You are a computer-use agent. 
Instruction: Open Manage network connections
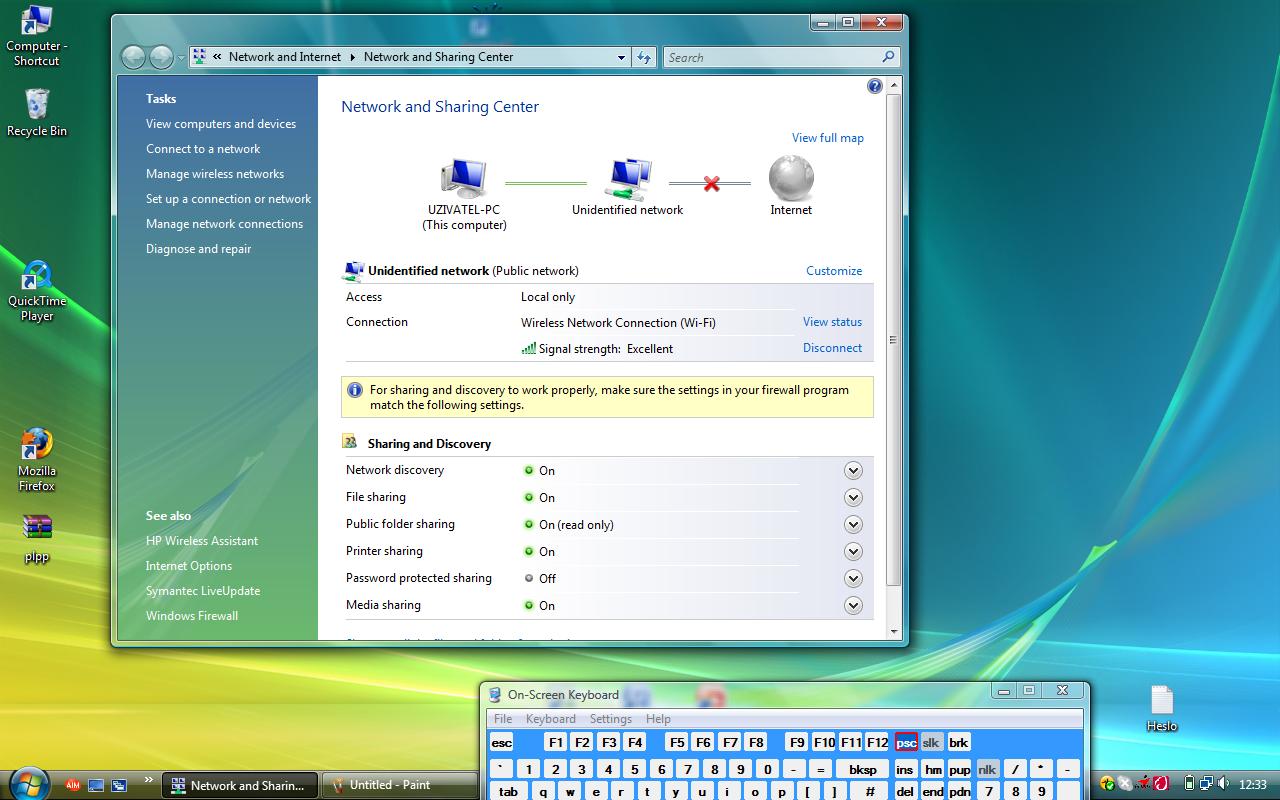click(x=224, y=224)
